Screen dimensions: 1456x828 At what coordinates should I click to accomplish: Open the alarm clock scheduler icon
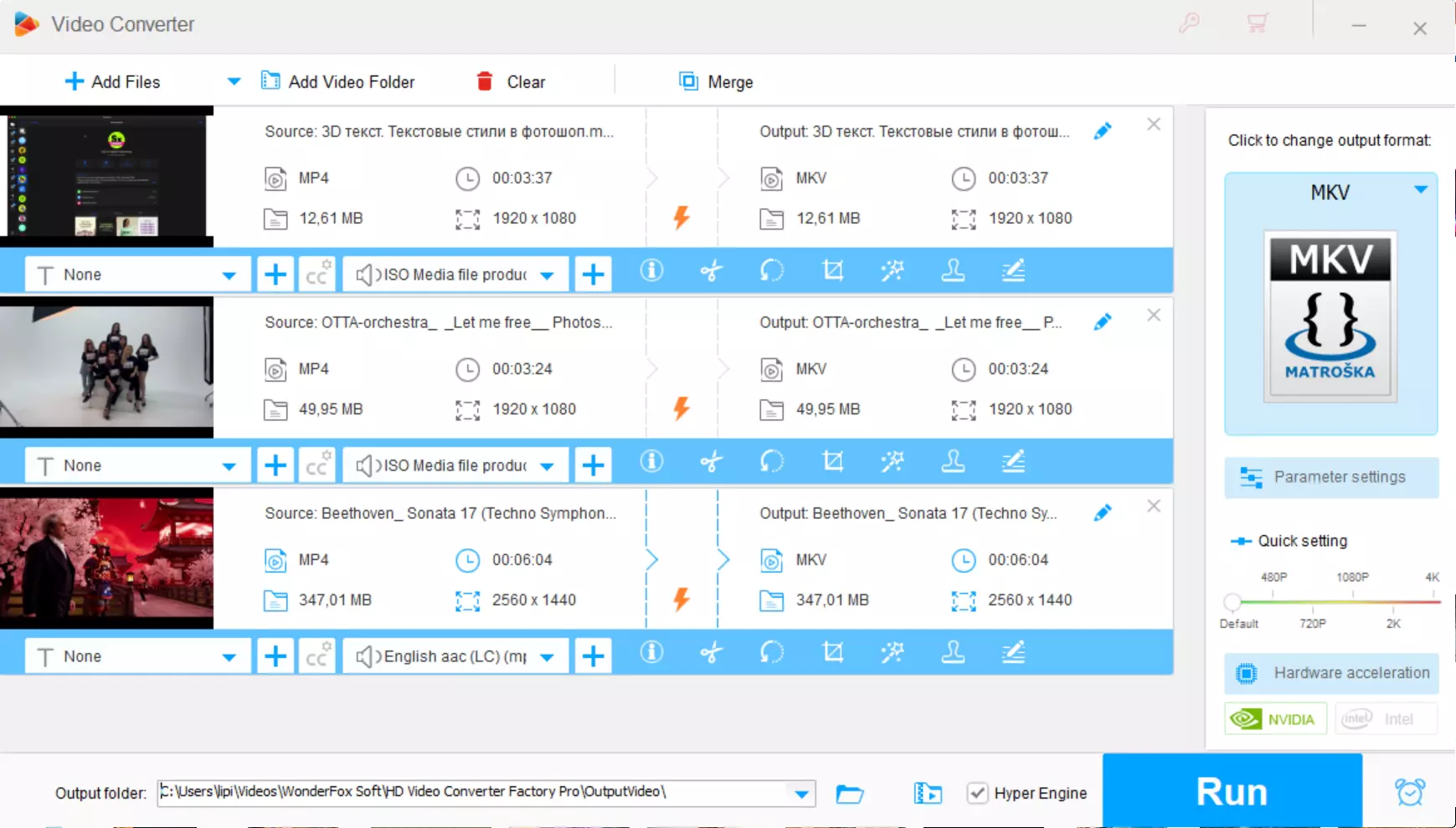click(1410, 792)
